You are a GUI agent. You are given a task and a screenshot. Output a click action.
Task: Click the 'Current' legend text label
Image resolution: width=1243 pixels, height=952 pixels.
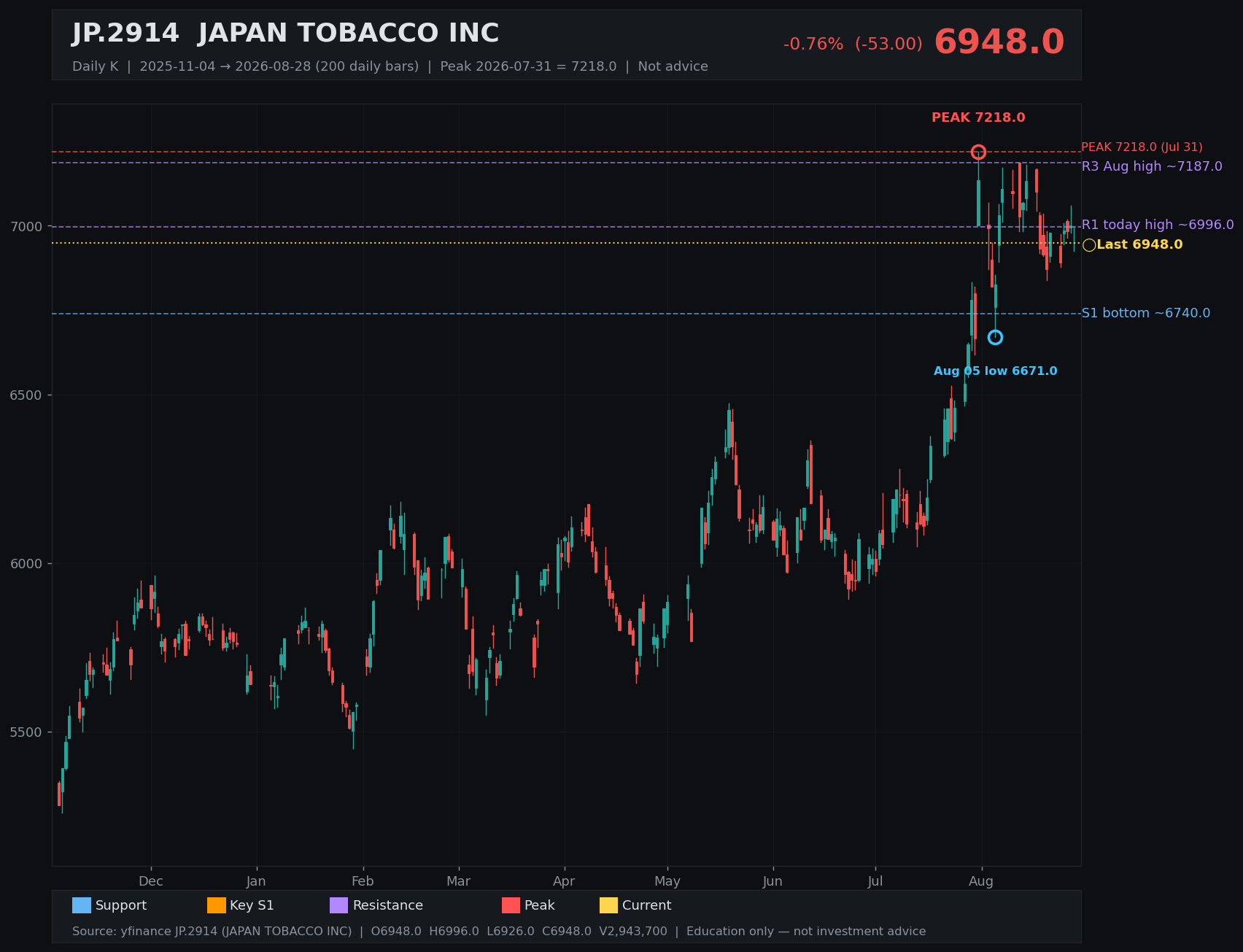(x=647, y=905)
